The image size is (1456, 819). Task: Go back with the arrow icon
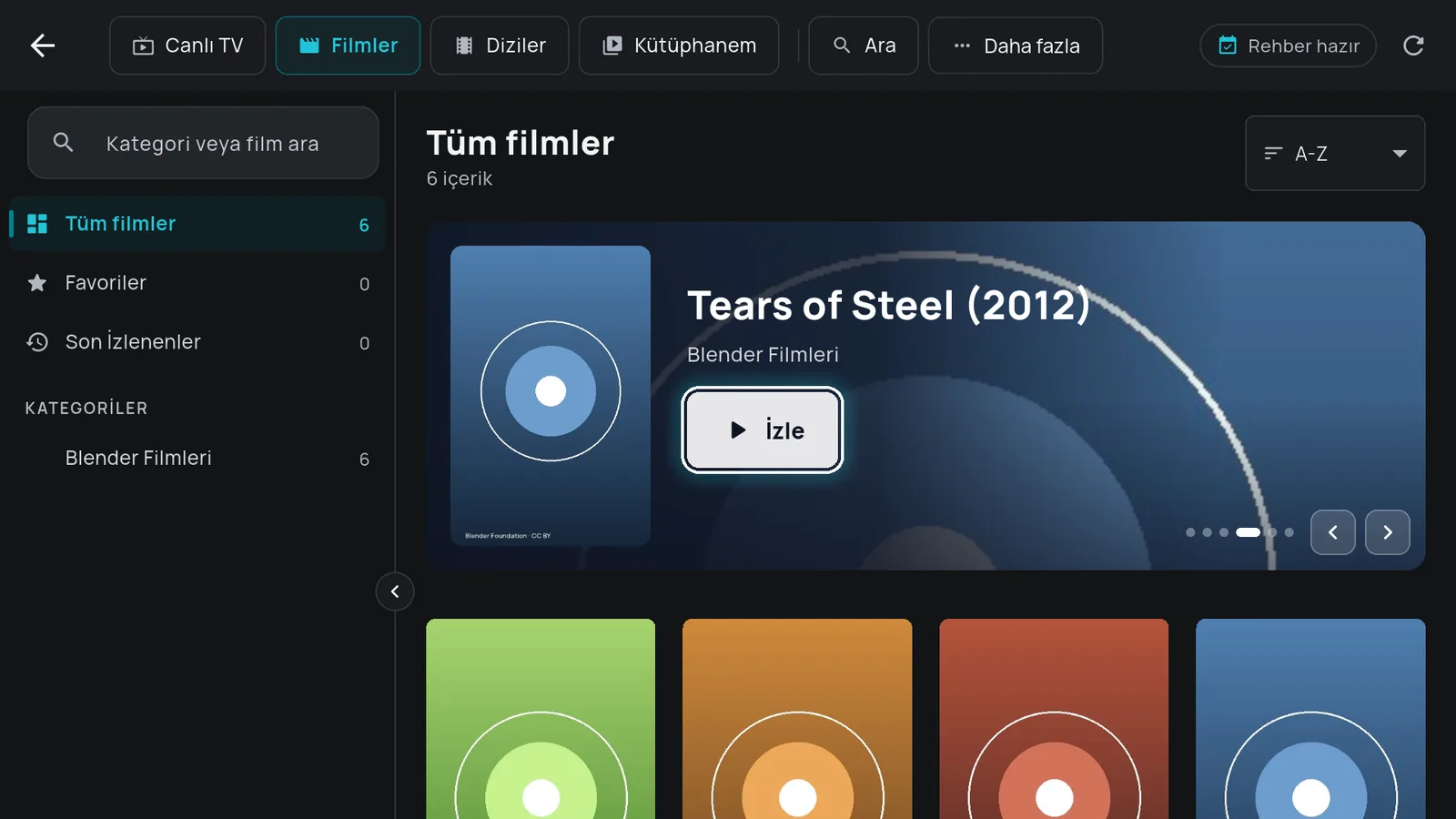pos(43,45)
